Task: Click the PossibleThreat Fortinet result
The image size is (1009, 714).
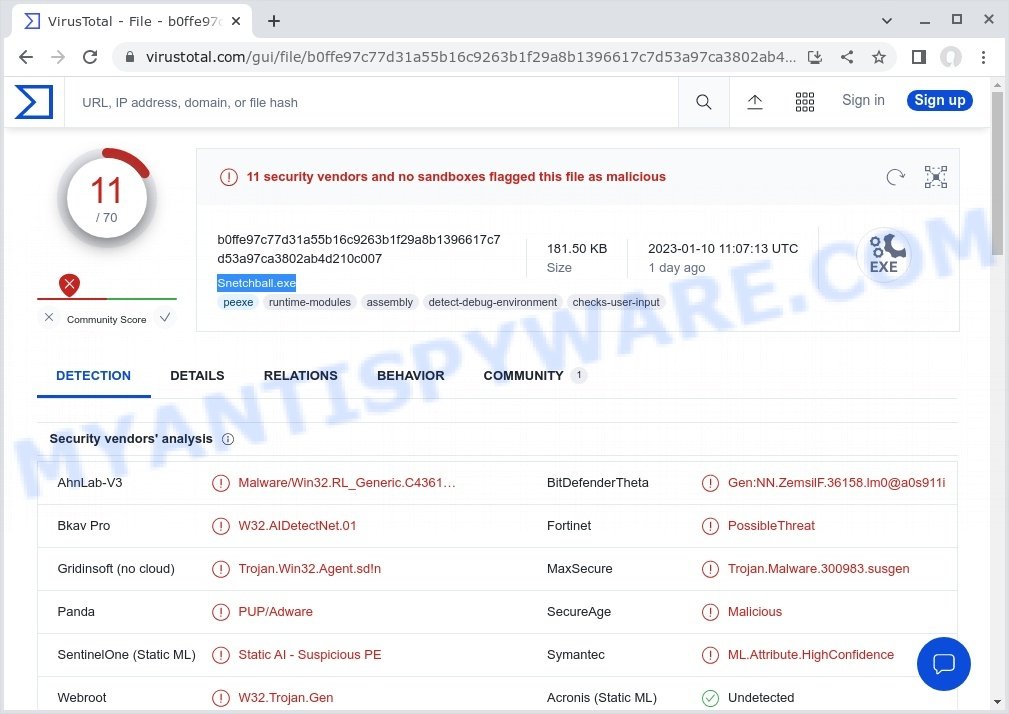Action: click(x=771, y=526)
